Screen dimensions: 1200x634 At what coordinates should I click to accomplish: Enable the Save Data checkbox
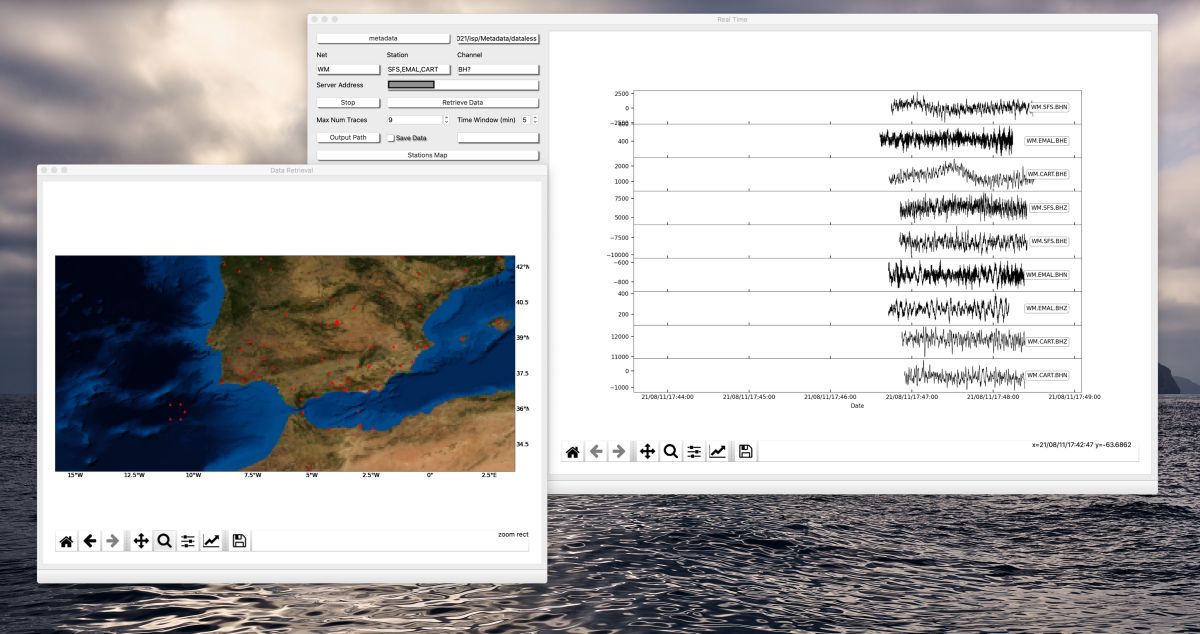click(x=391, y=138)
